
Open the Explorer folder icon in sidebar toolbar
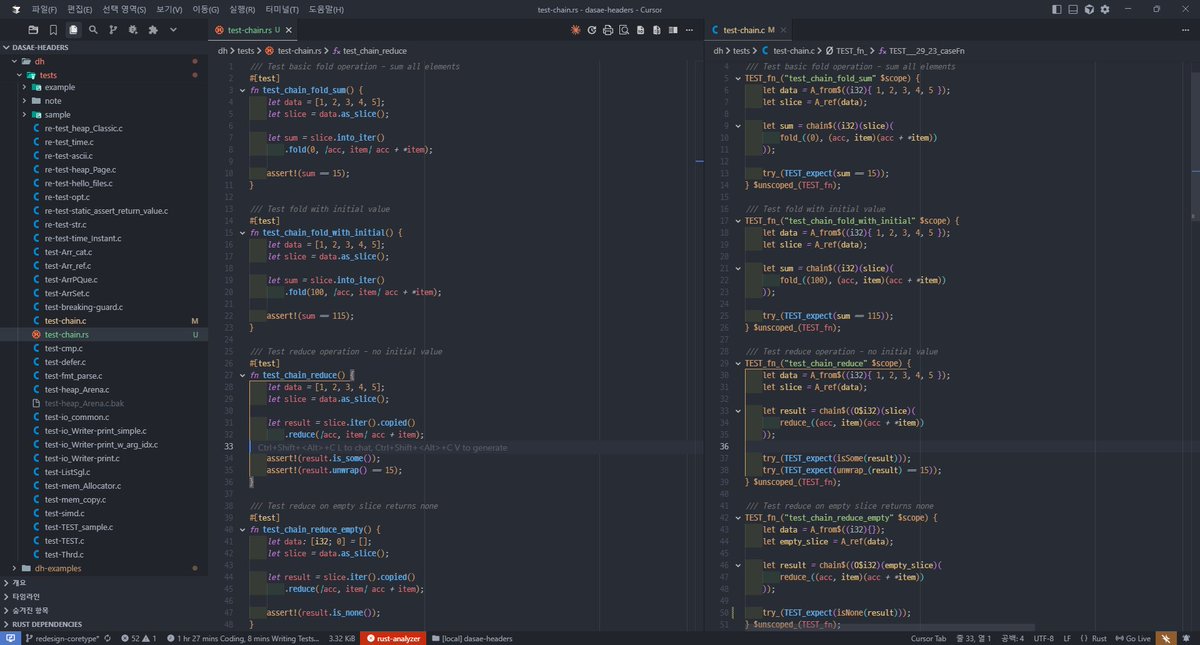point(34,30)
